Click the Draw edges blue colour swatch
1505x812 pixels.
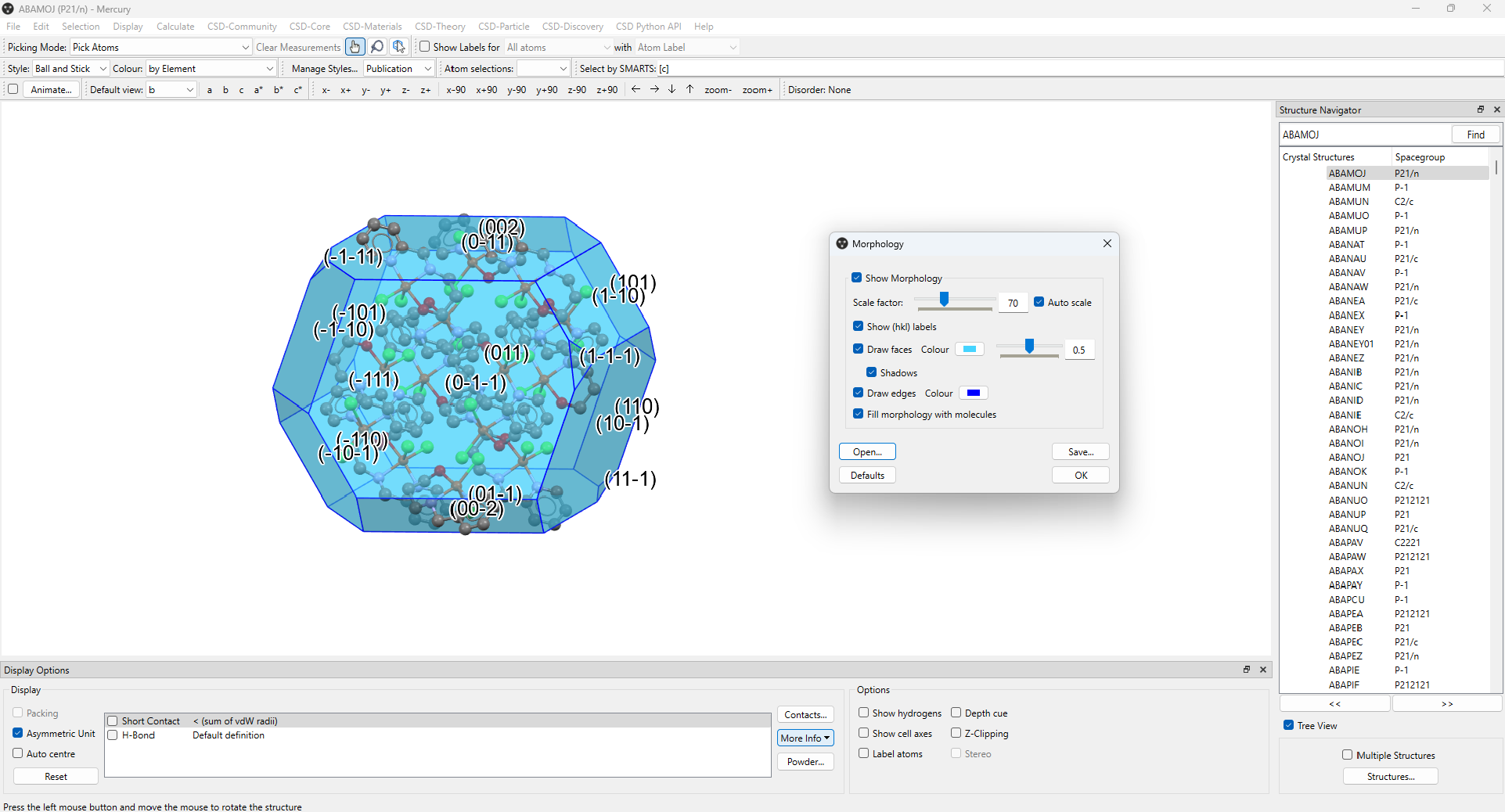coord(973,393)
